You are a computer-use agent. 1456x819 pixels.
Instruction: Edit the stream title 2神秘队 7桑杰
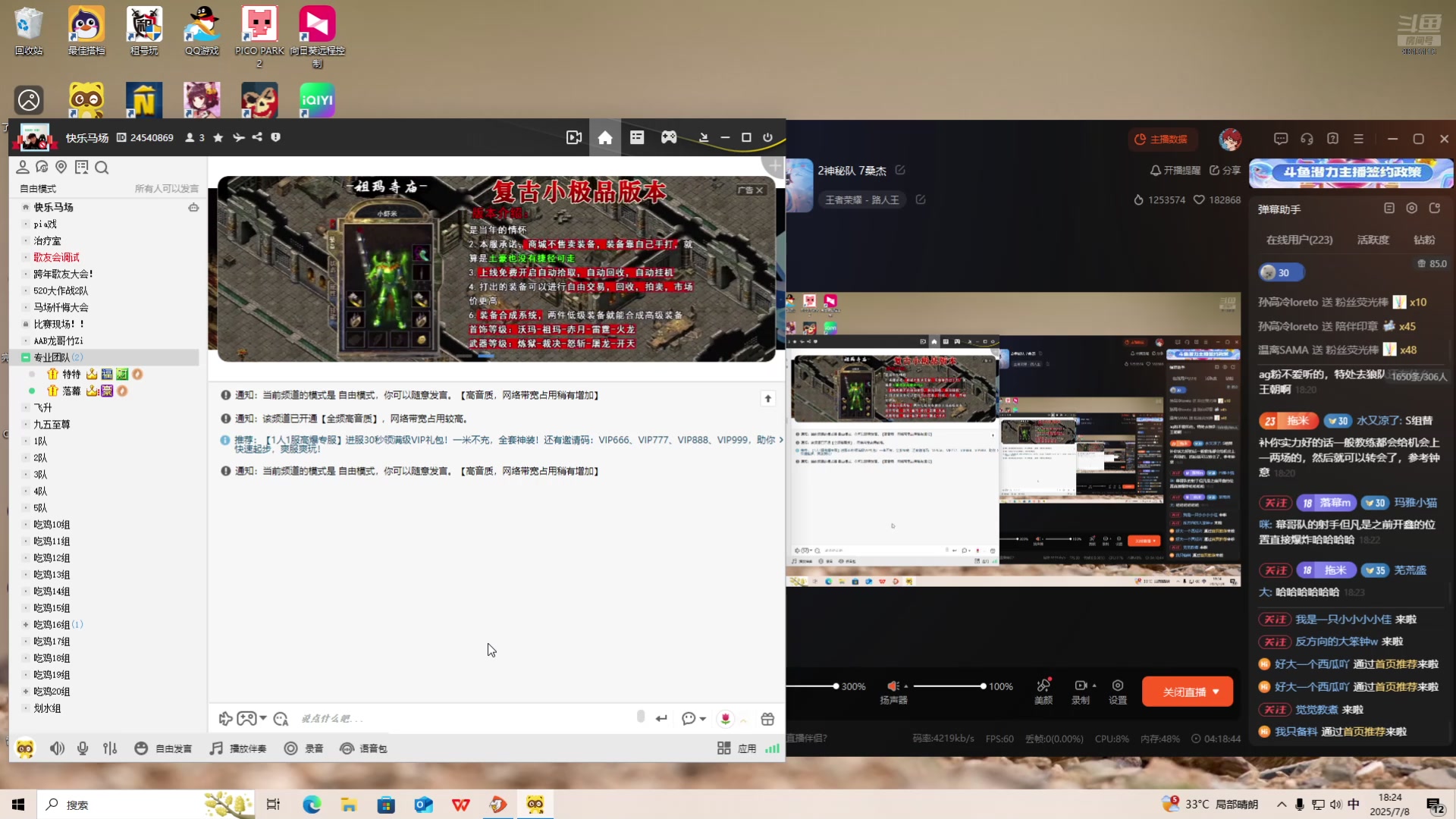[x=900, y=170]
